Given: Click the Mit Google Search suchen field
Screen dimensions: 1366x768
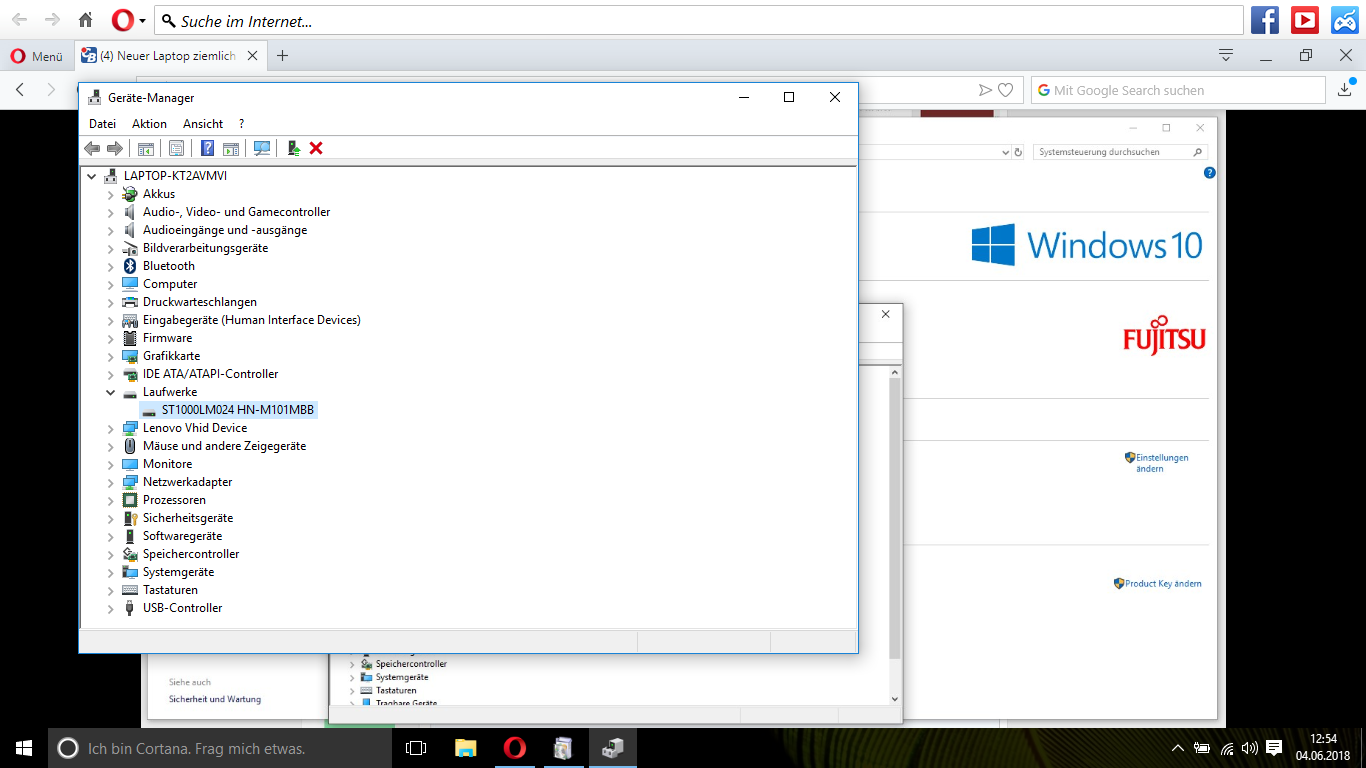Looking at the screenshot, I should click(x=1179, y=90).
